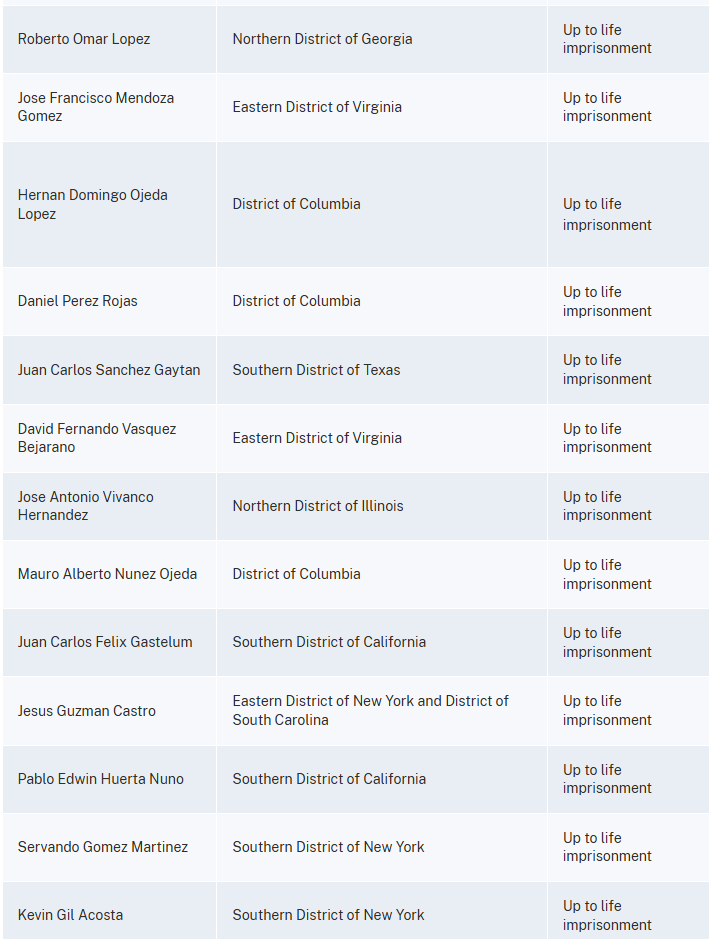Click Jose Antonio Vivanco Hernandez cell
This screenshot has height=939, width=709.
pos(86,506)
